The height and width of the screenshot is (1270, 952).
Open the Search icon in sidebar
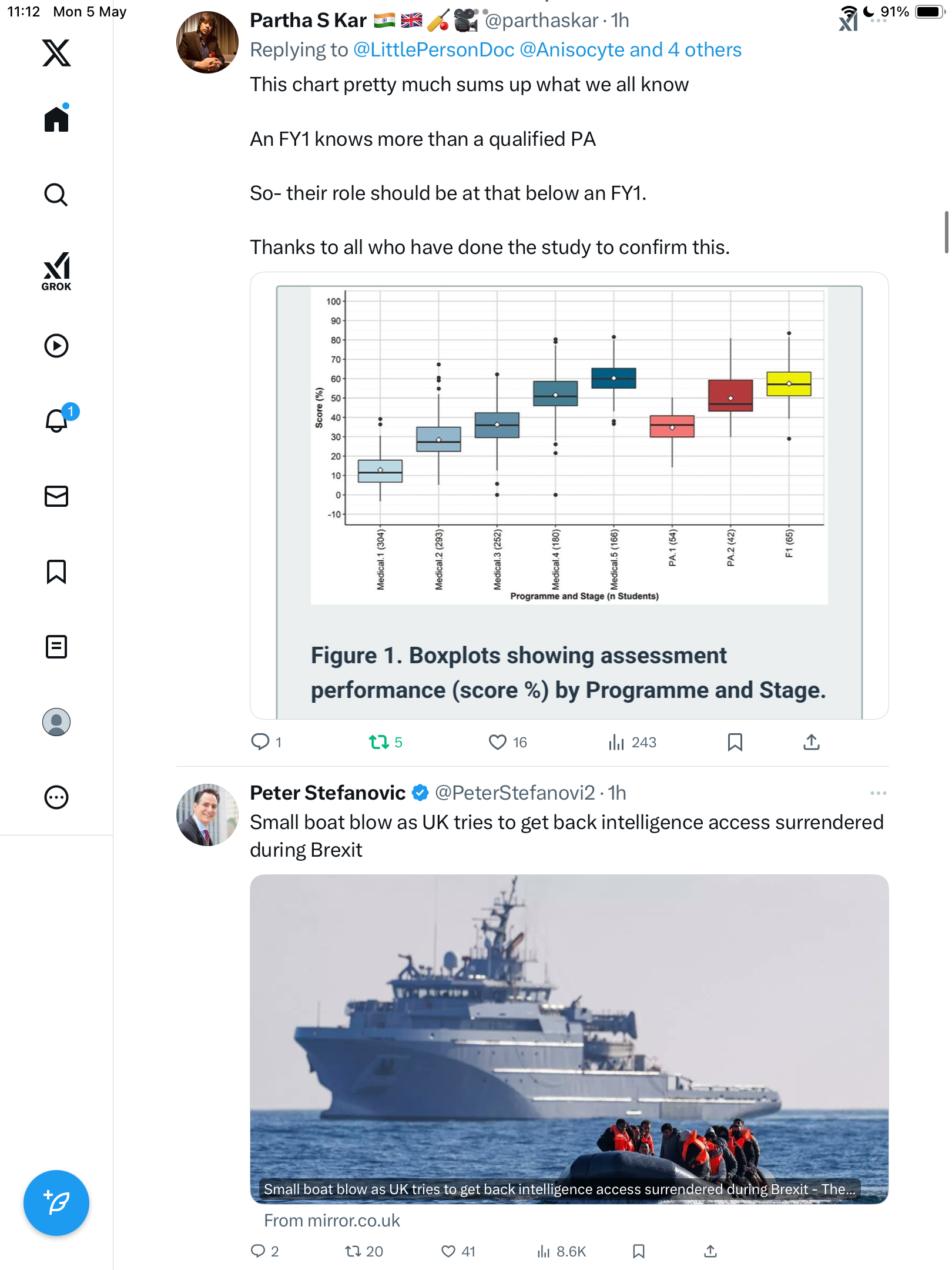point(56,195)
